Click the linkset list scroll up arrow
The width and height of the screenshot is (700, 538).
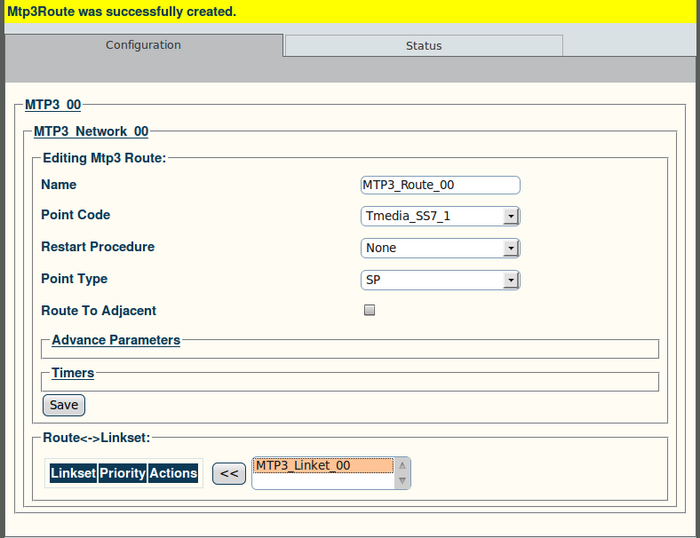click(402, 465)
